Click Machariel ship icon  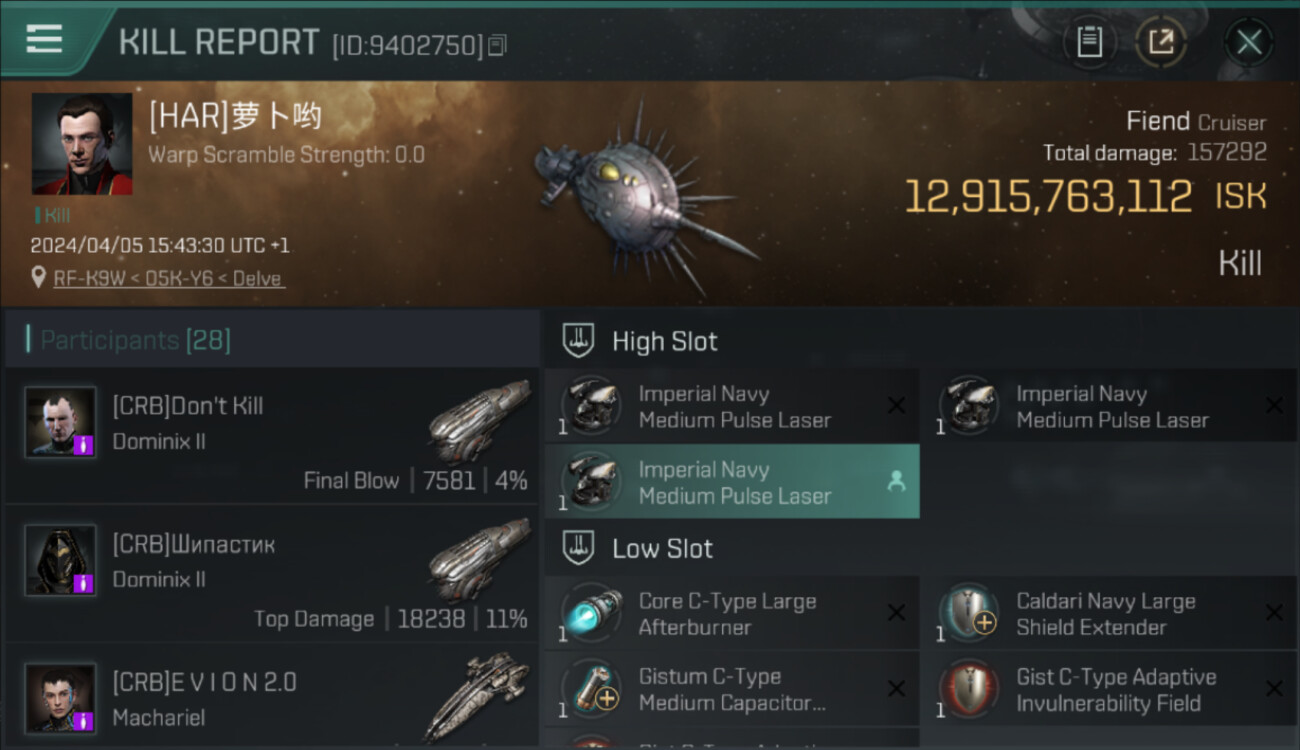(x=477, y=696)
